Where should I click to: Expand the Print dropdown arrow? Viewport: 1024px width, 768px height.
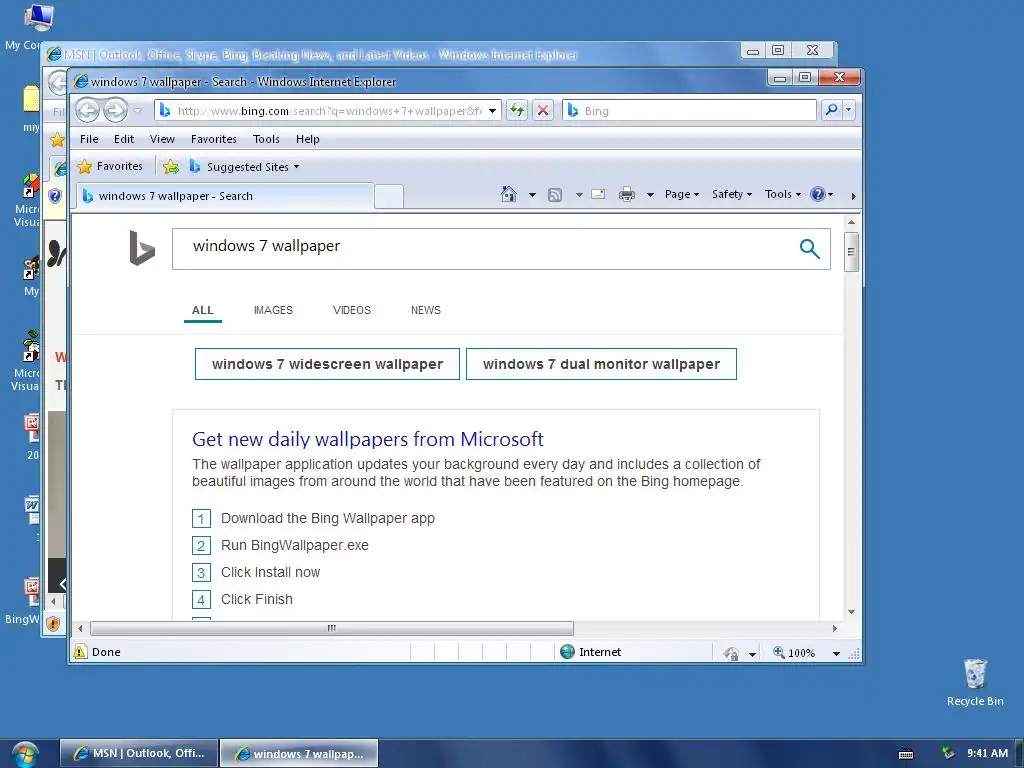click(650, 195)
